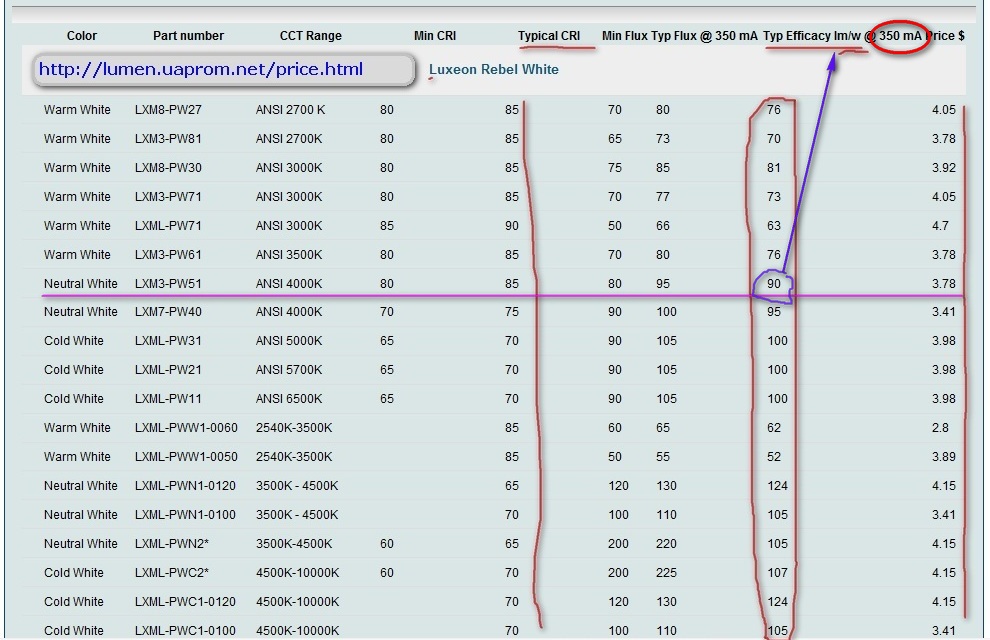990x640 pixels.
Task: Select the ANSI 6500K CCT range cell
Action: point(289,399)
